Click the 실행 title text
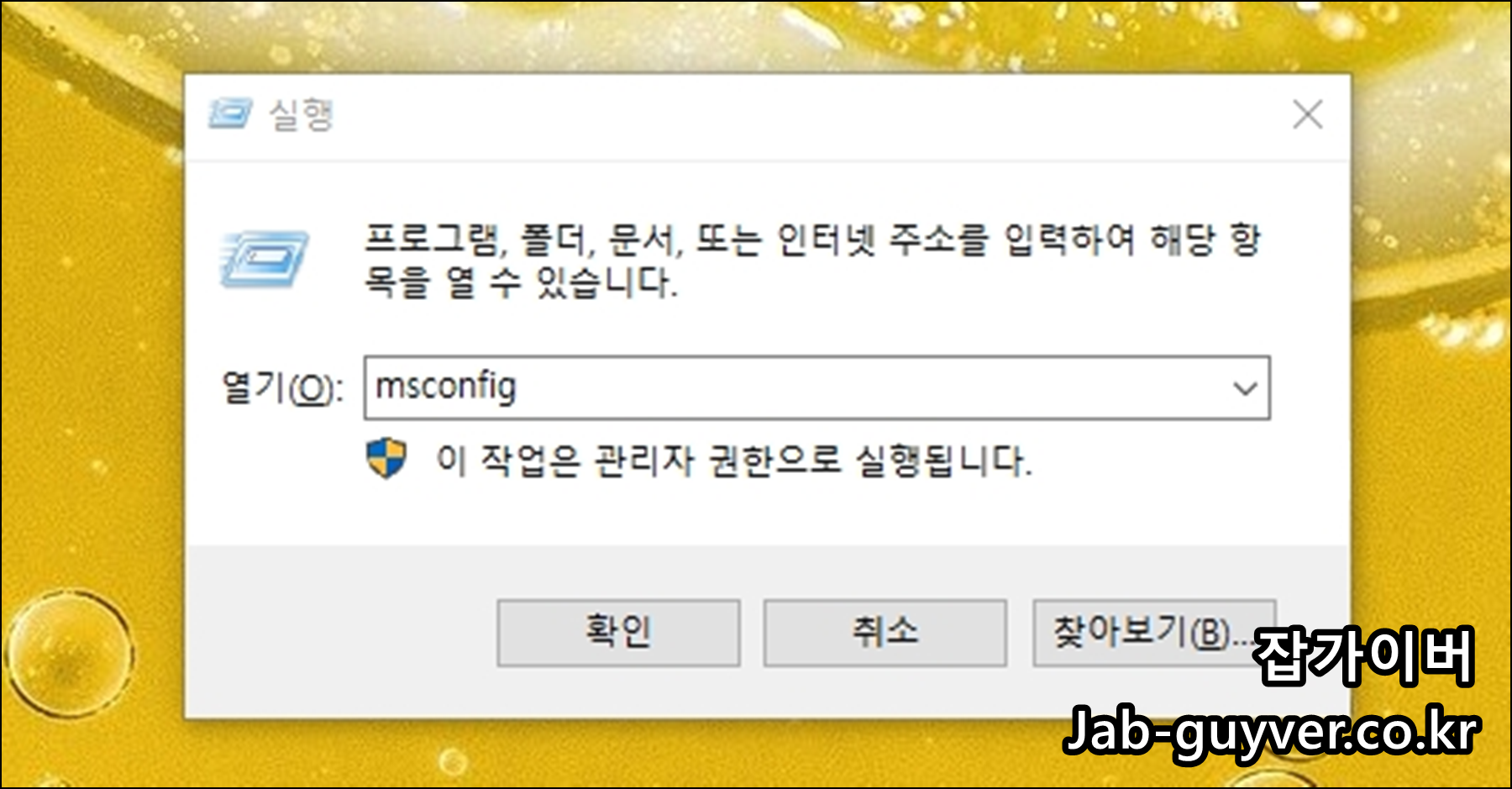Screen dimensions: 1512x789 pos(301,114)
